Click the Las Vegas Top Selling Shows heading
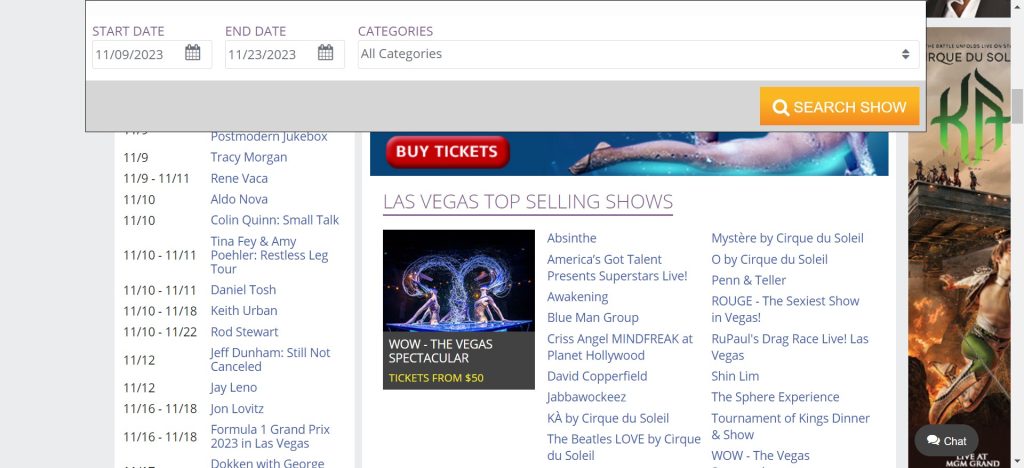Viewport: 1024px width, 468px height. point(528,202)
